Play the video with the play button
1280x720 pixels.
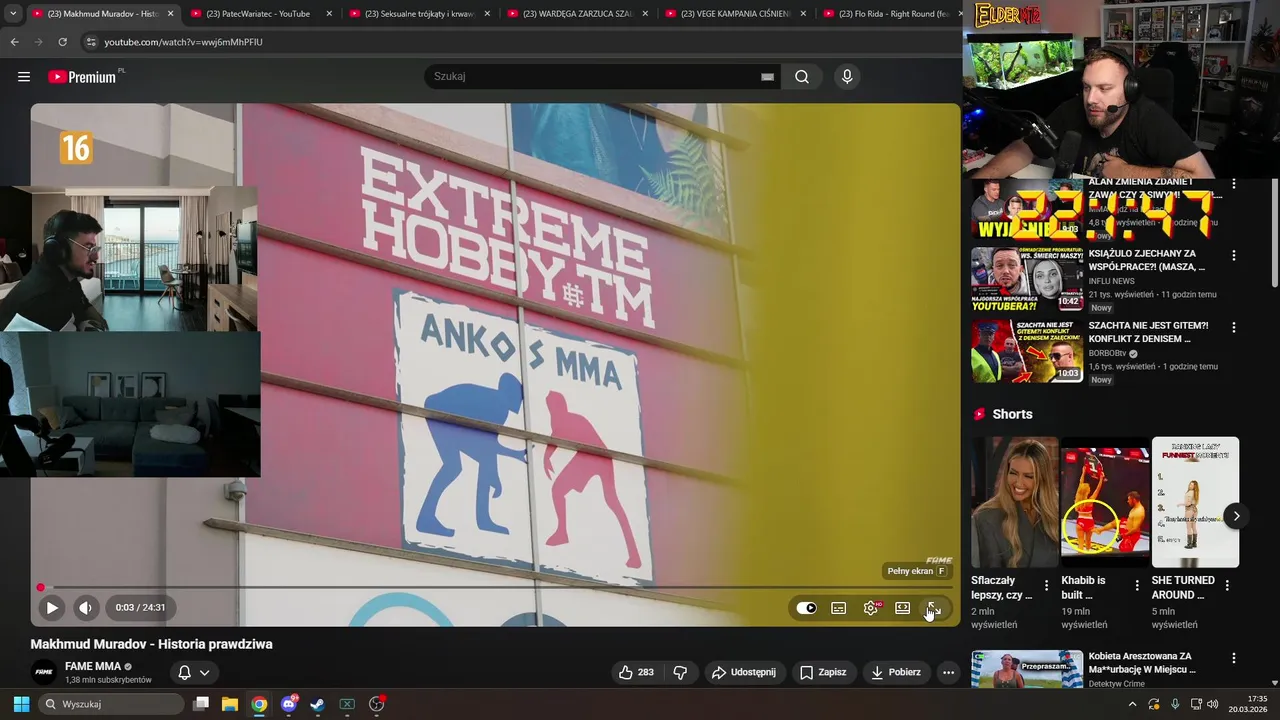[x=52, y=607]
